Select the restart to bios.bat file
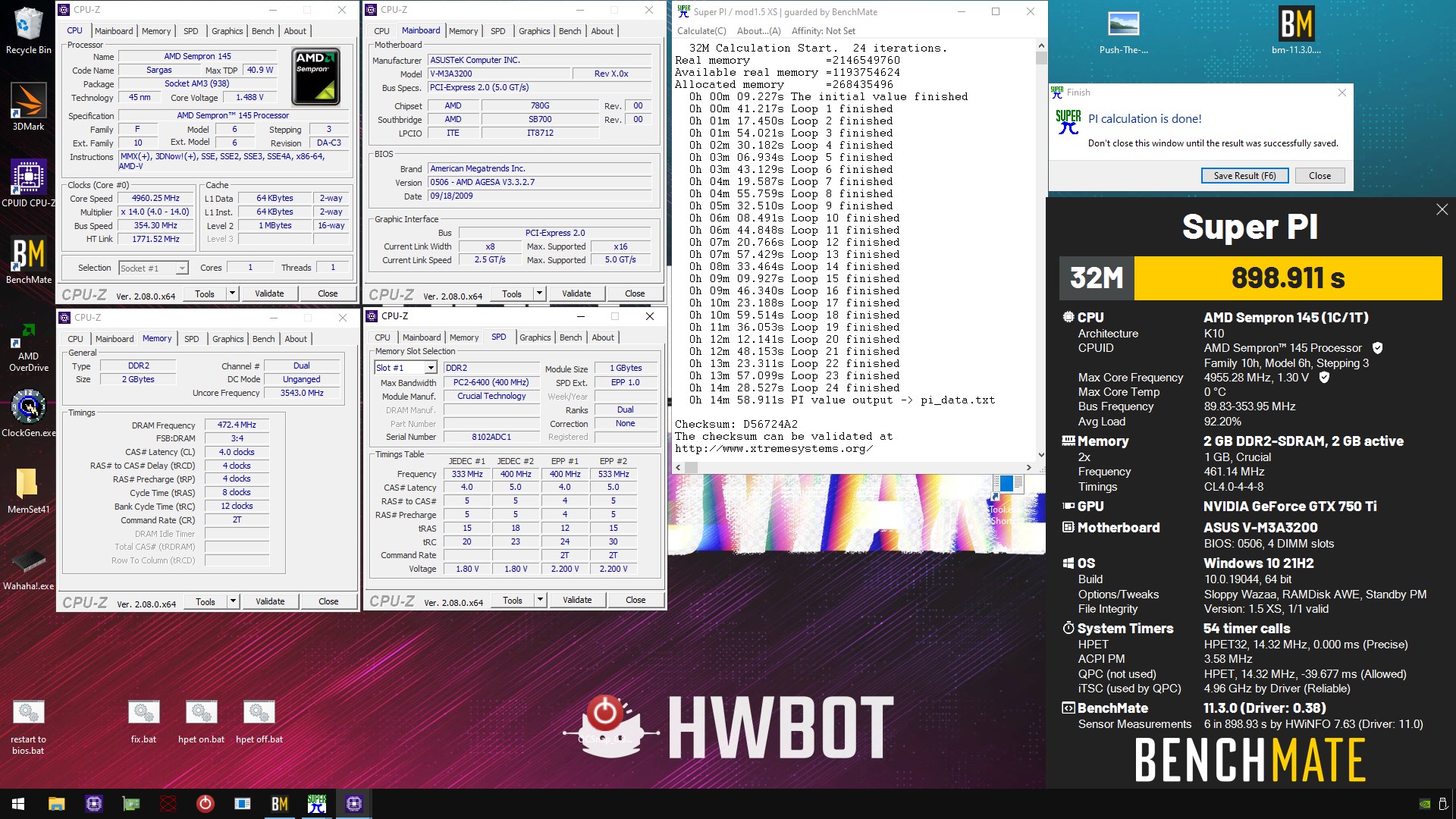 coord(28,726)
